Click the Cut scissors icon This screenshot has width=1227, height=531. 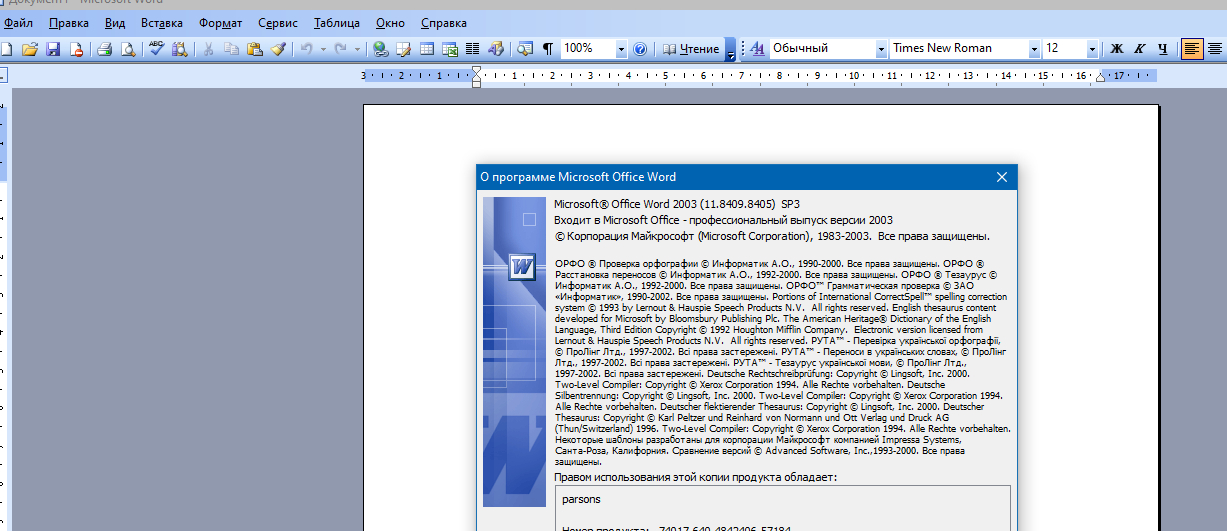click(x=209, y=48)
